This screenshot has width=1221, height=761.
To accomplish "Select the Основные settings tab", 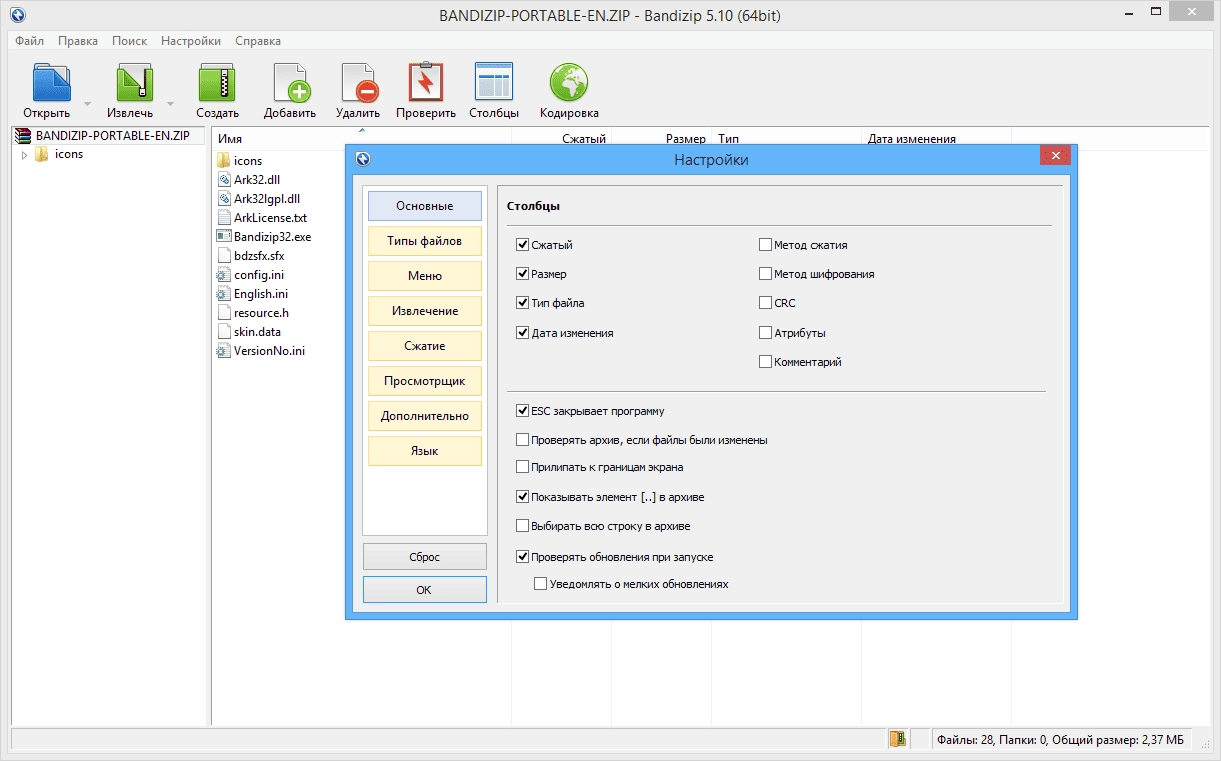I will click(x=425, y=205).
